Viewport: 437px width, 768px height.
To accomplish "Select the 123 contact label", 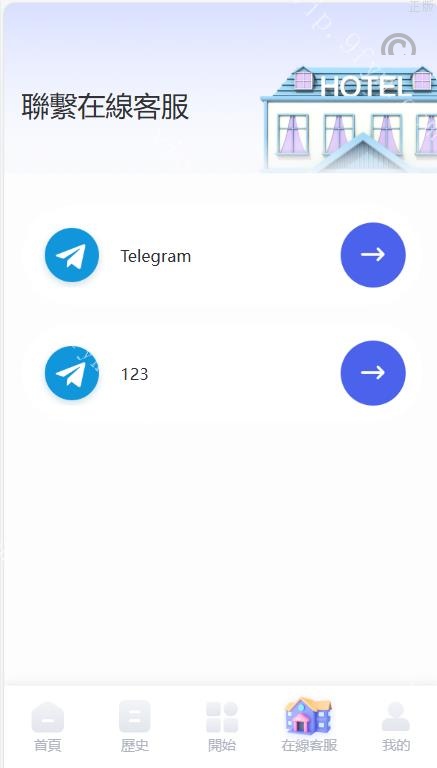I will coord(134,374).
